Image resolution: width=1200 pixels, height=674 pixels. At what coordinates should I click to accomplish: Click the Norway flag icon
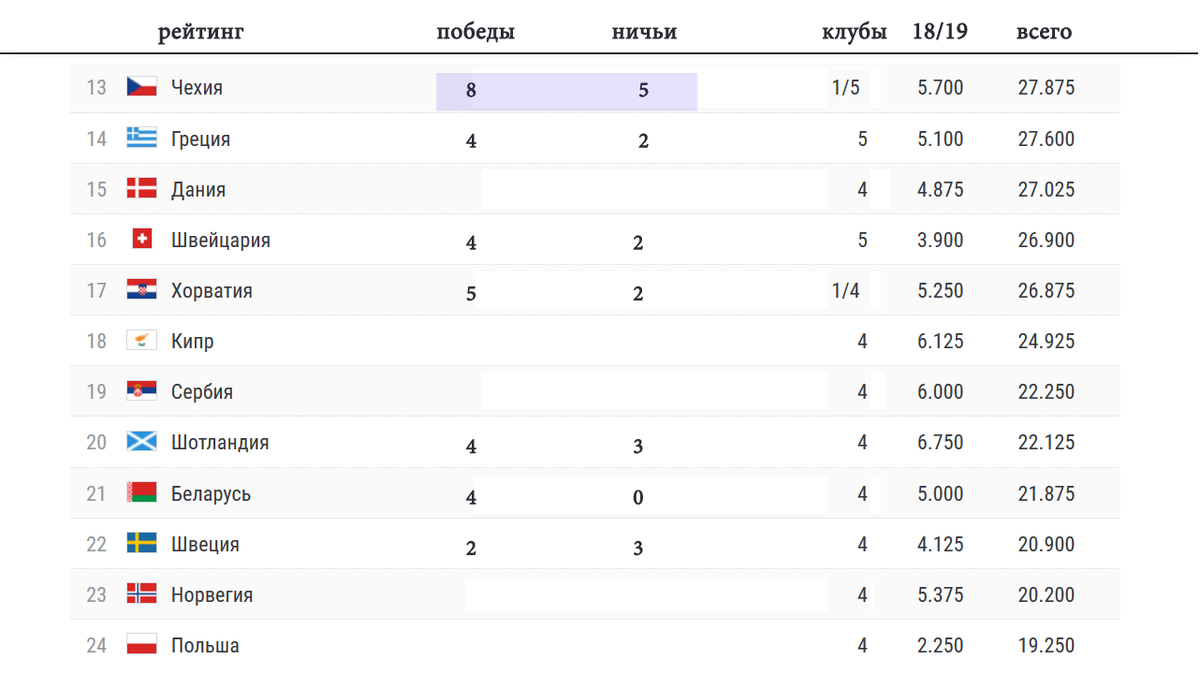coord(142,594)
